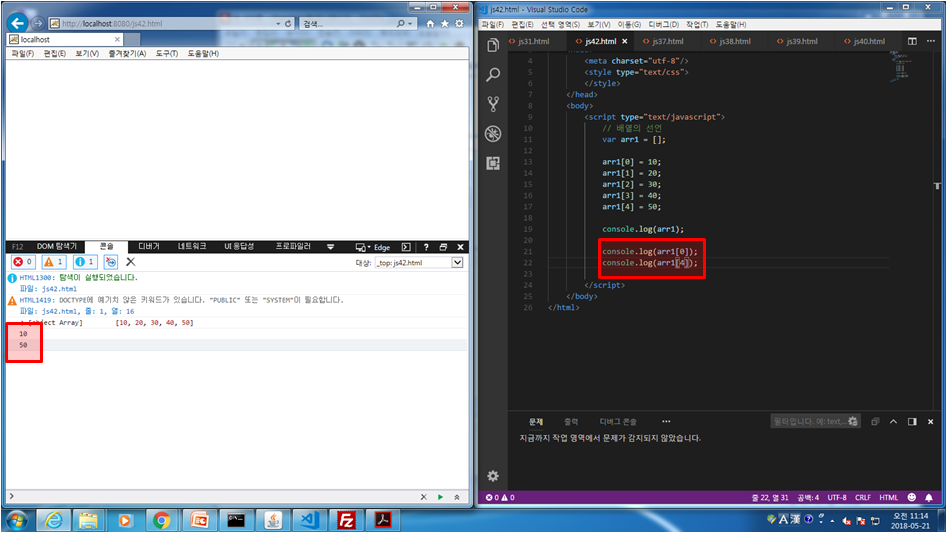Open 도구(T) menu in Internet Explorer

click(x=167, y=54)
